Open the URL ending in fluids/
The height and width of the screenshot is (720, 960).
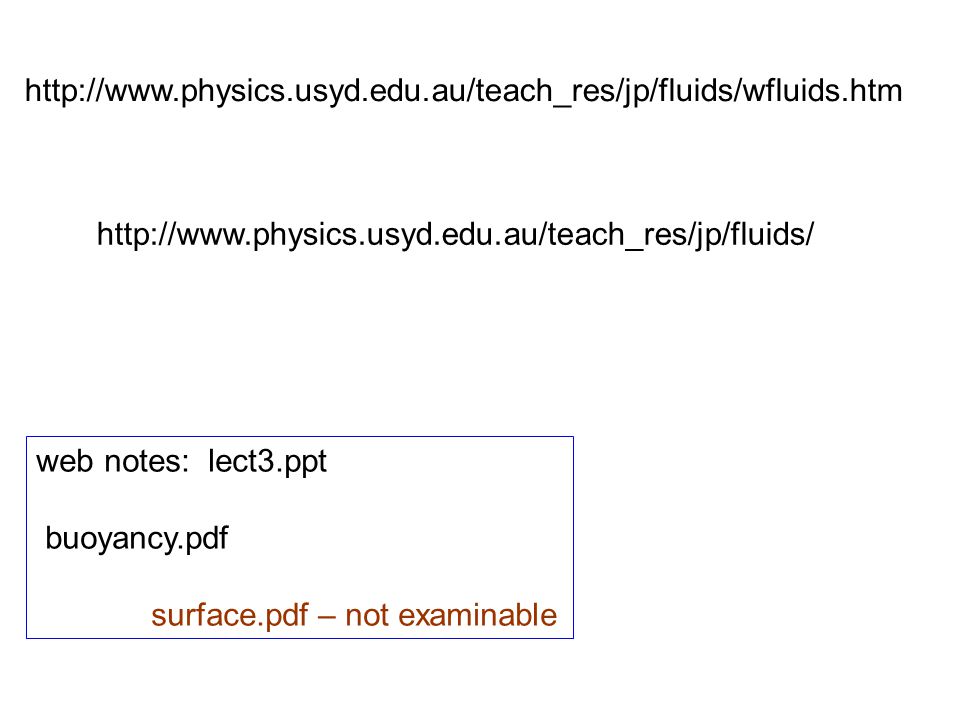pyautogui.click(x=456, y=234)
